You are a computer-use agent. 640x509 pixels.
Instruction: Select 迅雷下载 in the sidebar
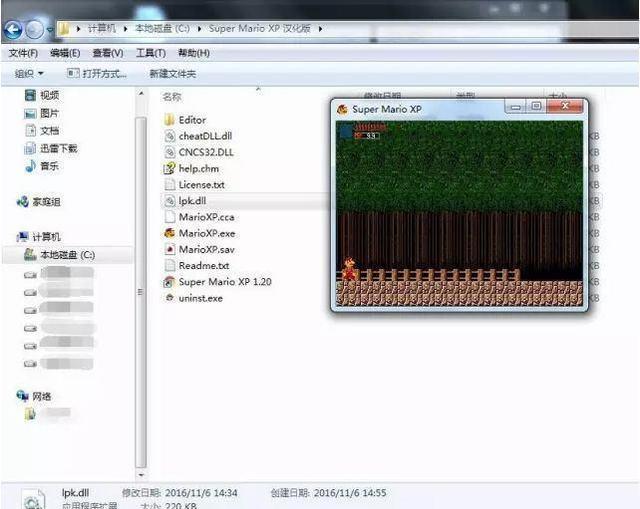tap(58, 149)
